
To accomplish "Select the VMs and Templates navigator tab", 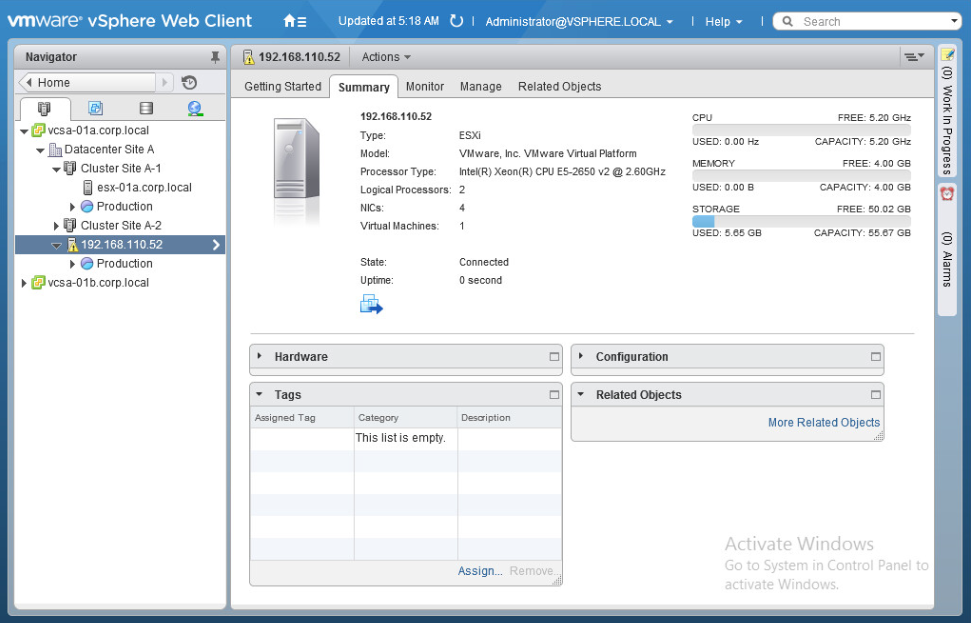I will click(x=95, y=108).
